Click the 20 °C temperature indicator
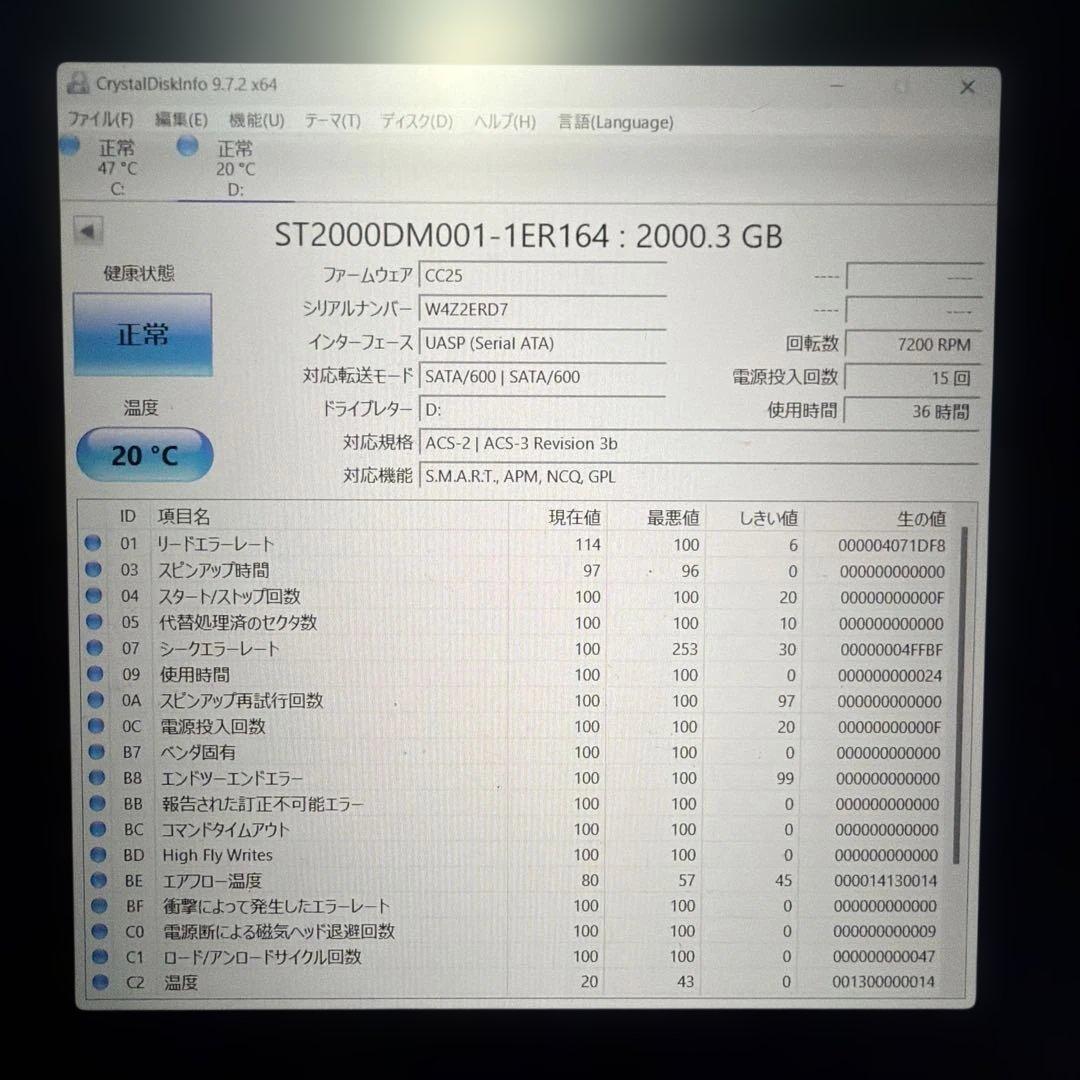Viewport: 1080px width, 1080px height. pyautogui.click(x=145, y=455)
